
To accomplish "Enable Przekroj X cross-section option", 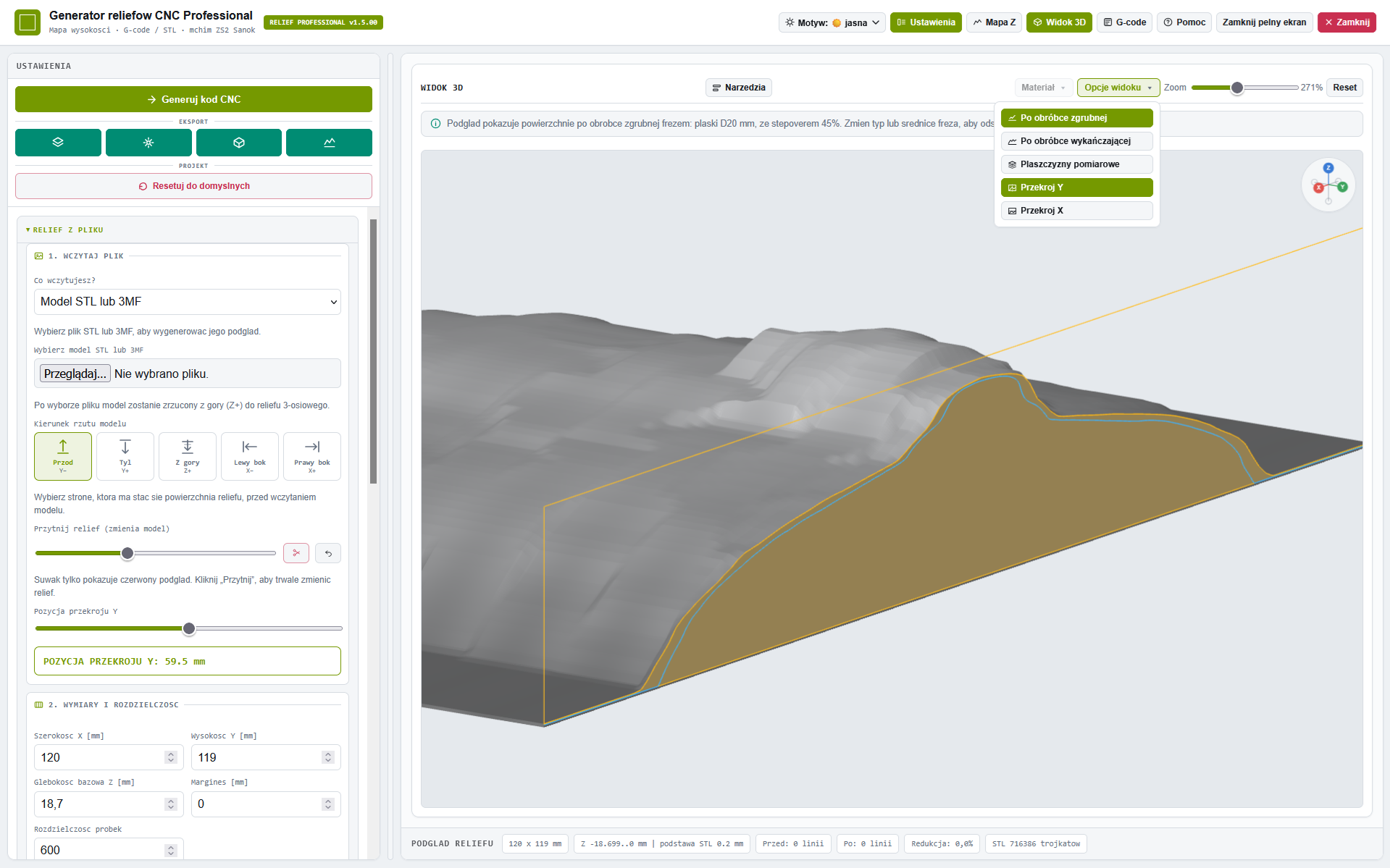I will tap(1076, 211).
